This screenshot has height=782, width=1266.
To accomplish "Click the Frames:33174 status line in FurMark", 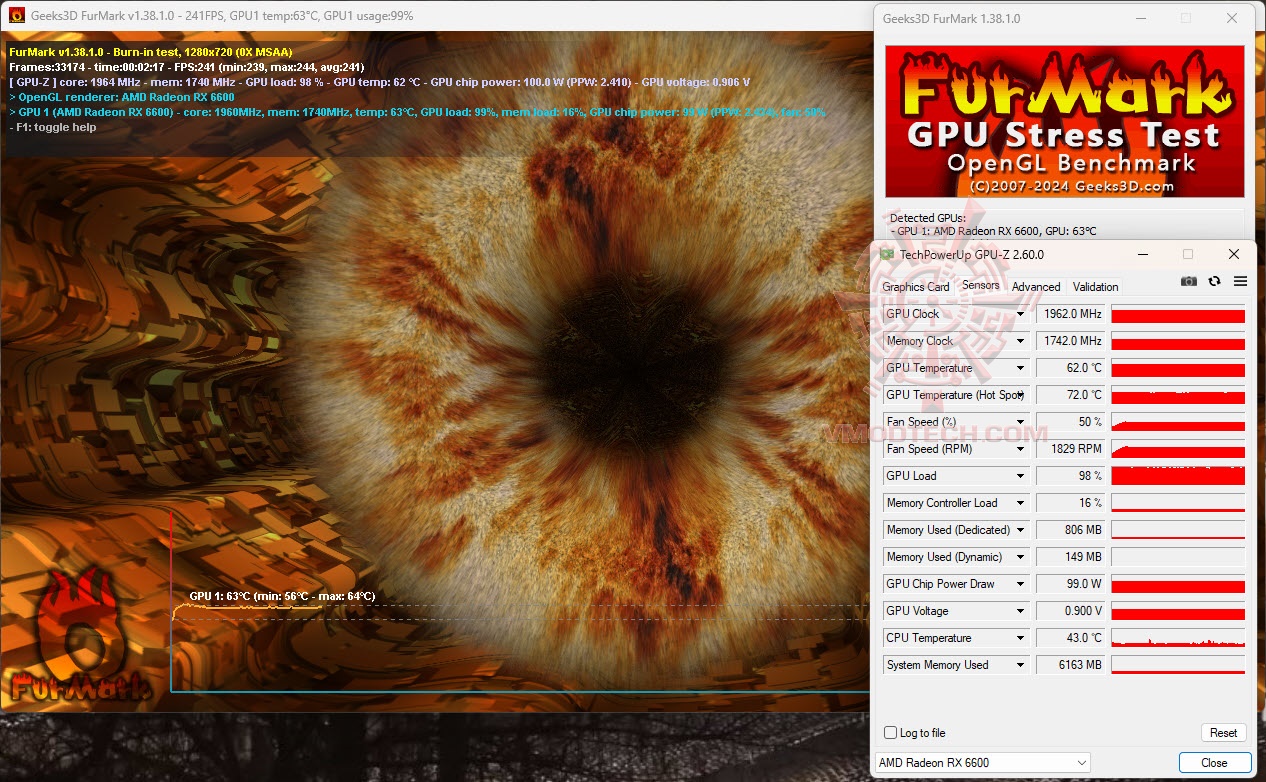I will (x=186, y=67).
